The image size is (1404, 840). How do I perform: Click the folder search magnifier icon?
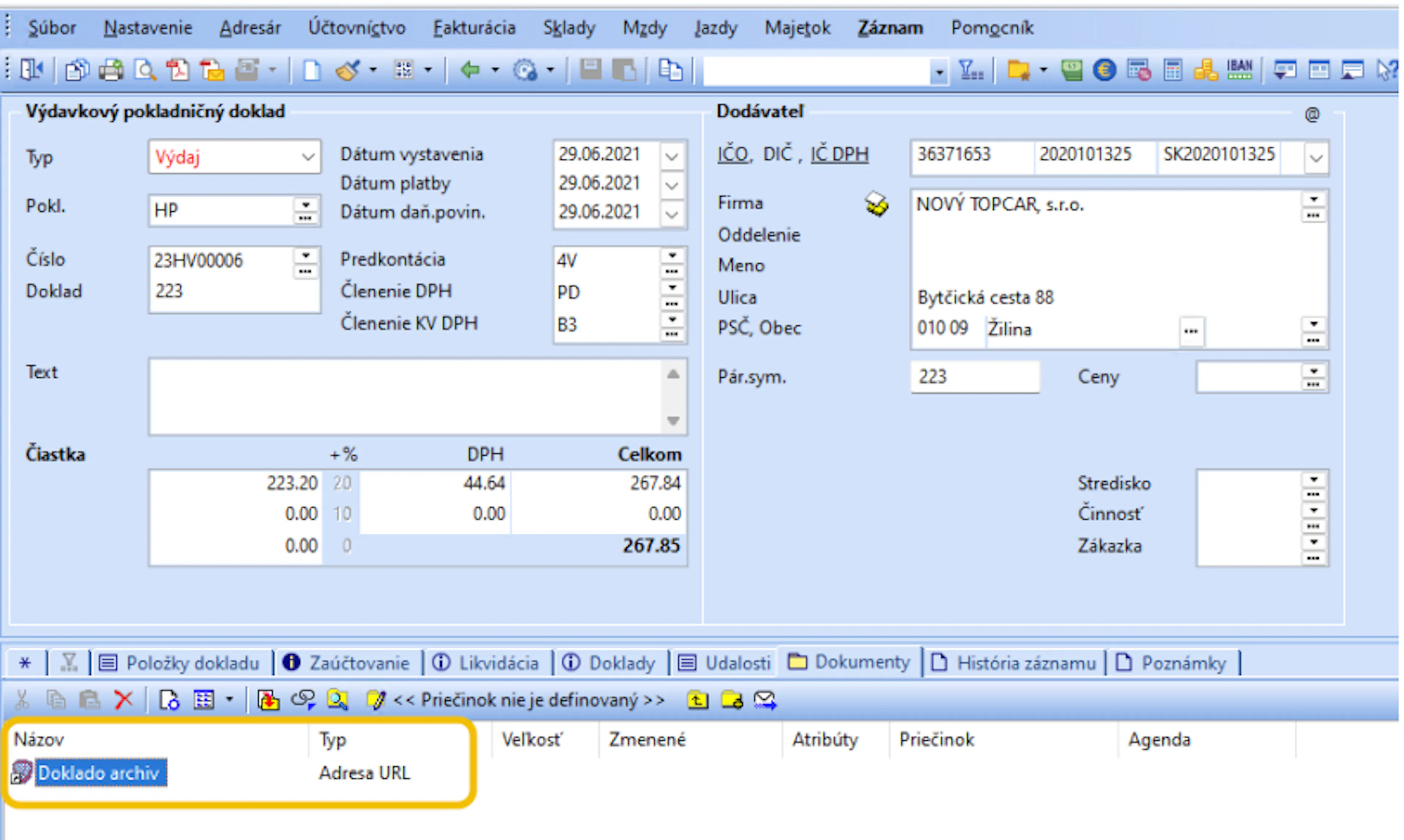(337, 700)
